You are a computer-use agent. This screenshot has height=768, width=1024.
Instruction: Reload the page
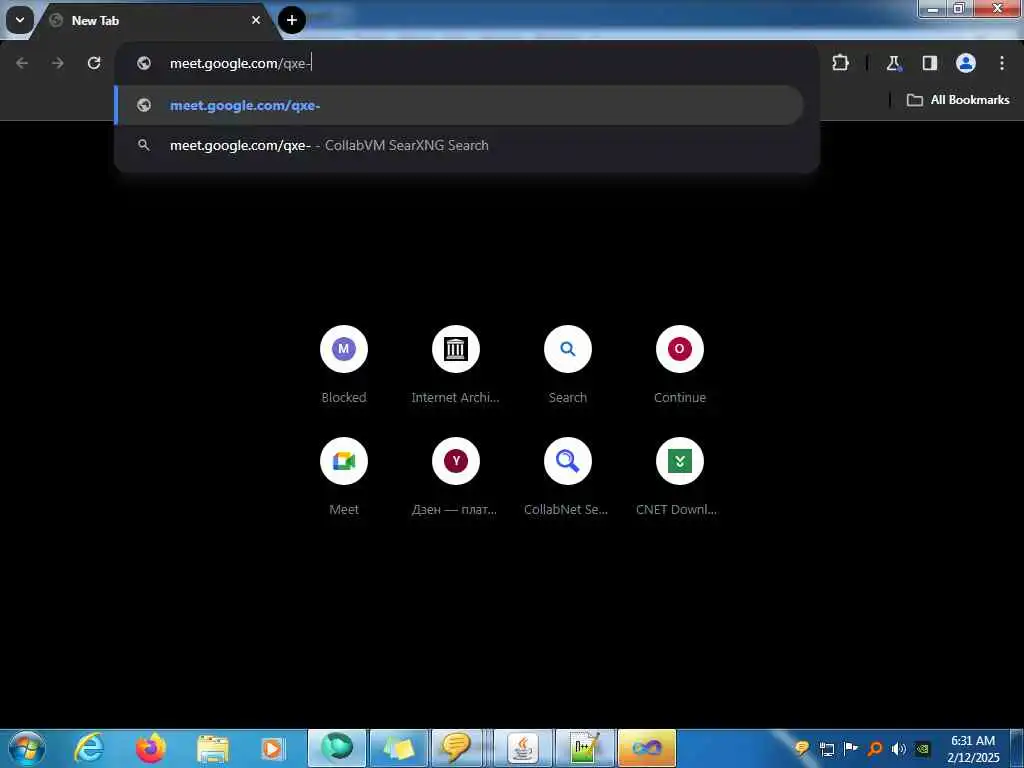point(94,63)
